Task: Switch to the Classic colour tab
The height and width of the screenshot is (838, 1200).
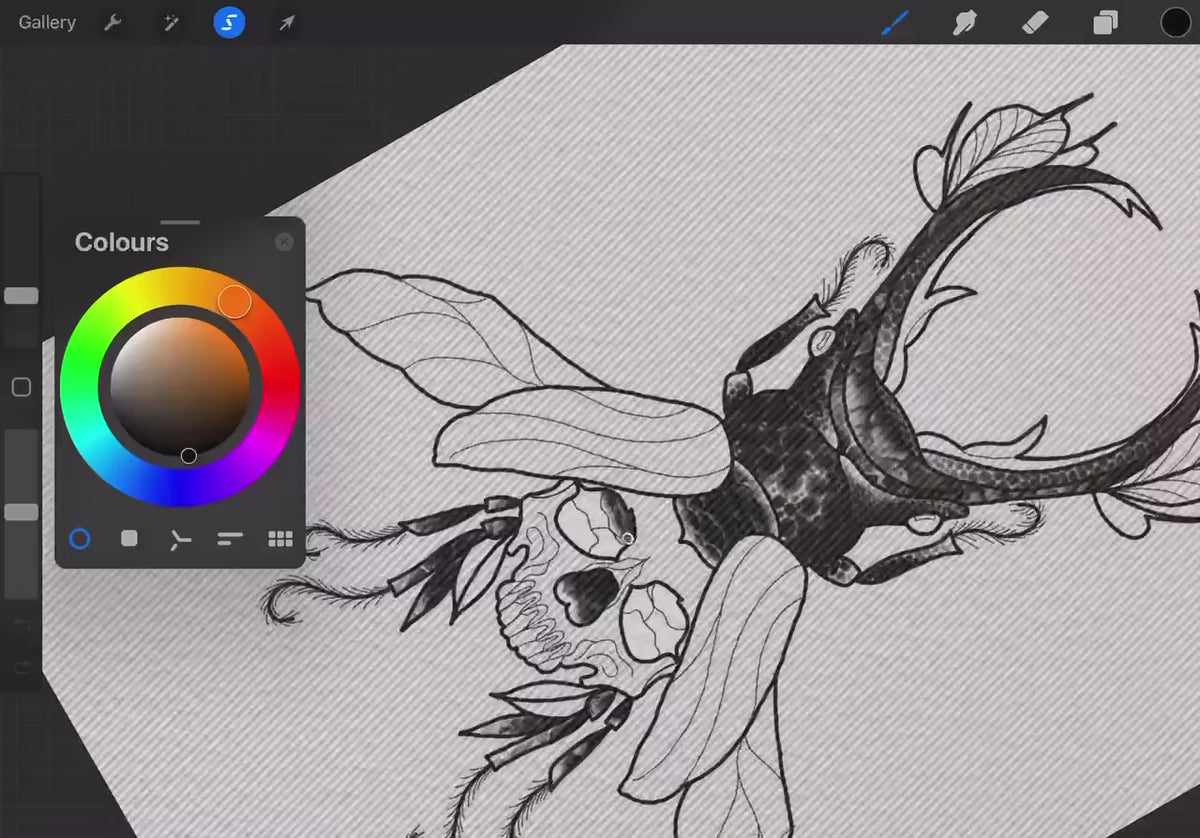Action: (x=129, y=539)
